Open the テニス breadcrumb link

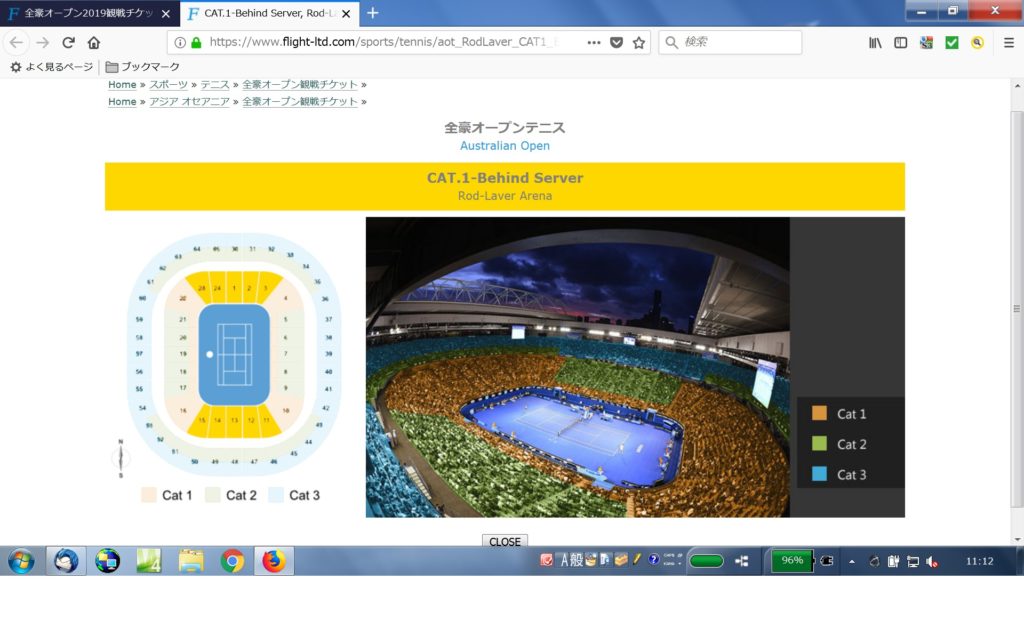coord(215,85)
